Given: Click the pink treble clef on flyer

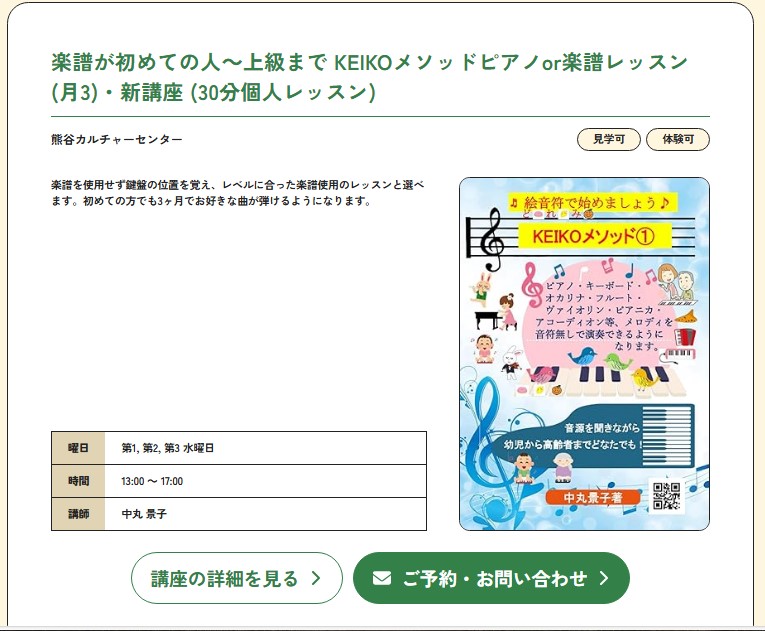Looking at the screenshot, I should [x=532, y=285].
